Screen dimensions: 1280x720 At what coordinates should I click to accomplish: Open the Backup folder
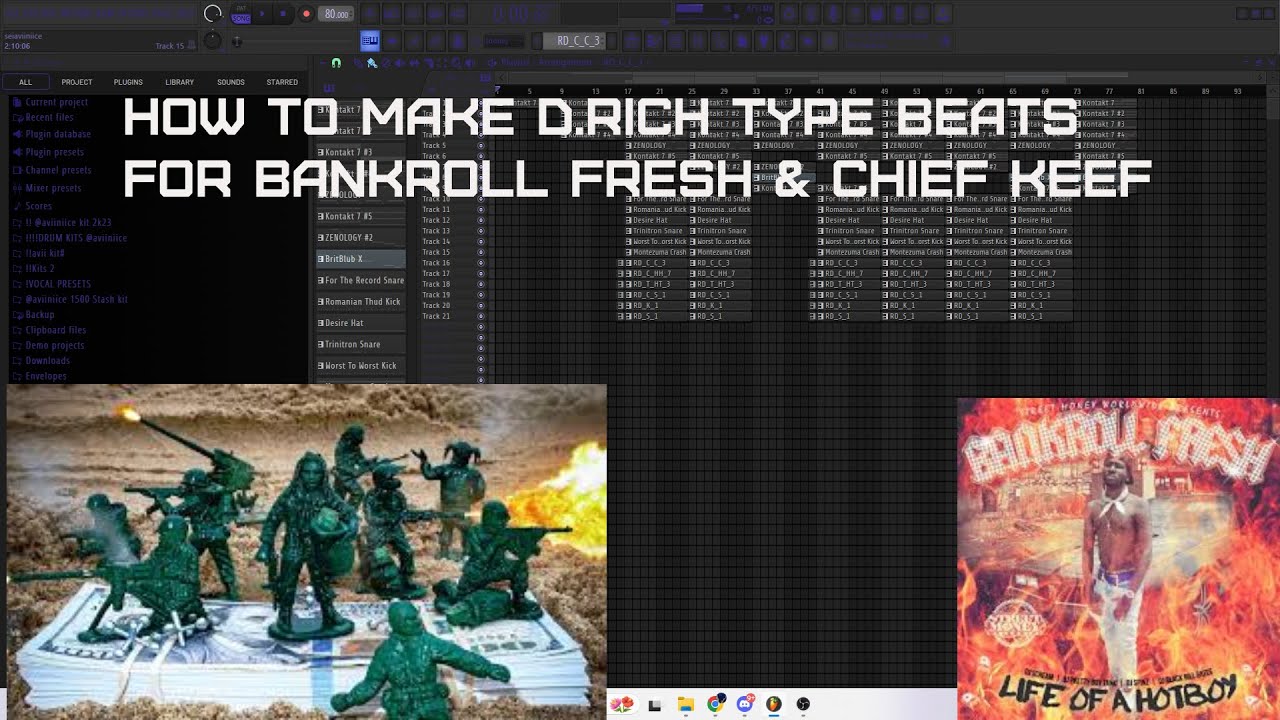click(x=34, y=314)
